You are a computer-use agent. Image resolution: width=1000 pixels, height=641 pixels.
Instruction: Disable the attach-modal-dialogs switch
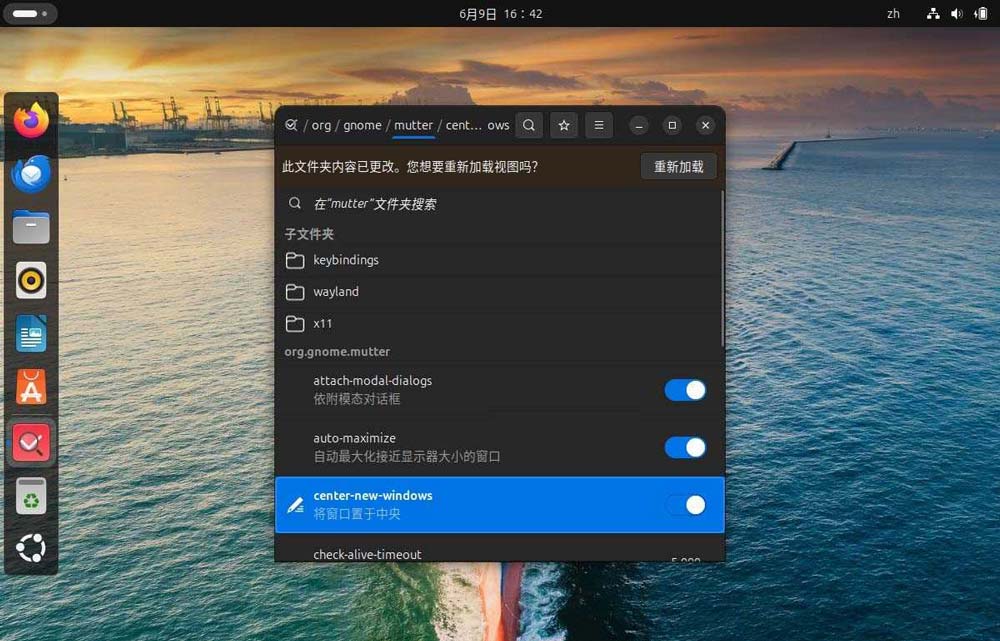click(x=685, y=390)
